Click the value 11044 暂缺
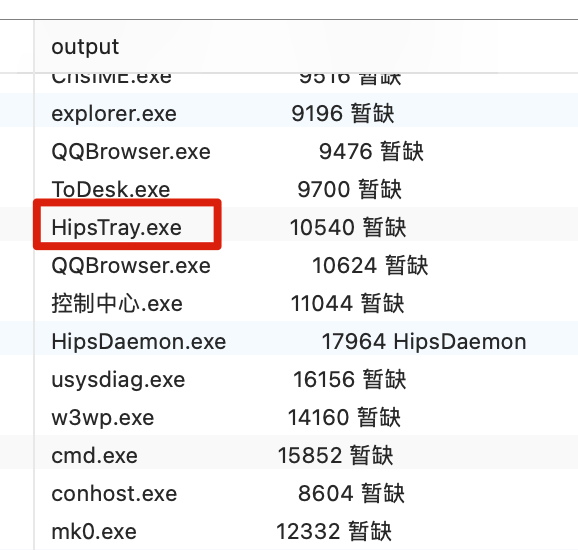 click(348, 303)
